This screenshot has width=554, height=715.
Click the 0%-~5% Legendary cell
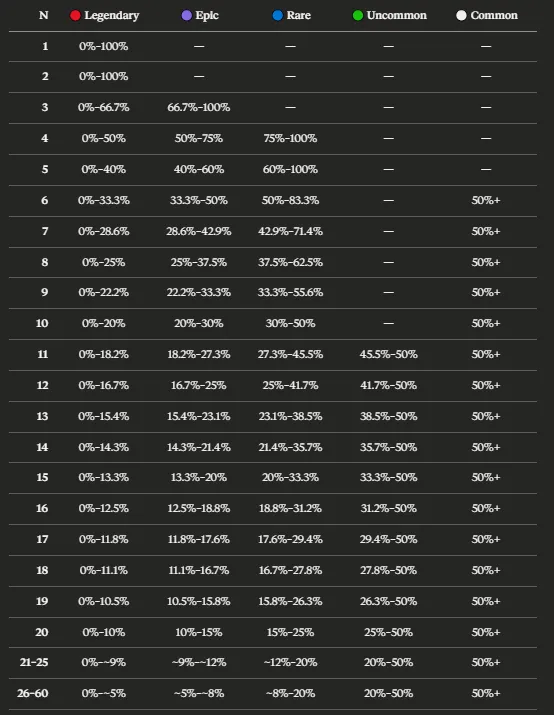pyautogui.click(x=104, y=693)
